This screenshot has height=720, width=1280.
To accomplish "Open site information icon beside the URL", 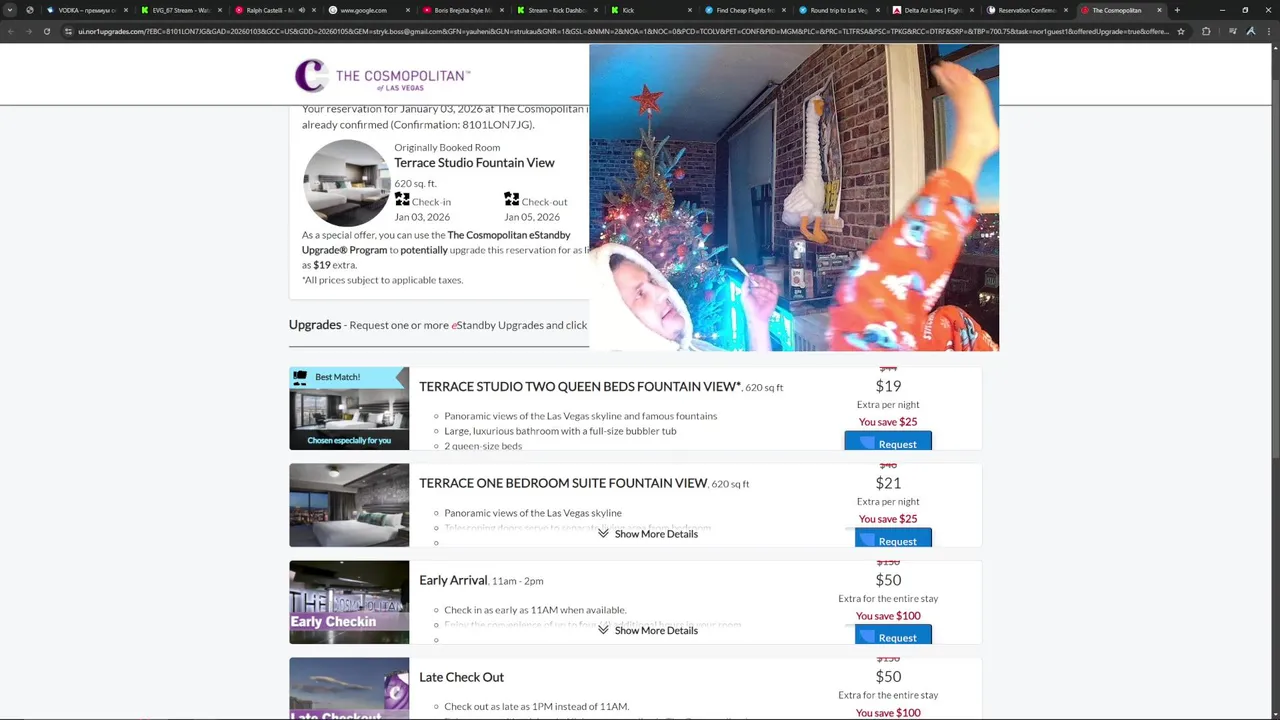I will tap(68, 31).
